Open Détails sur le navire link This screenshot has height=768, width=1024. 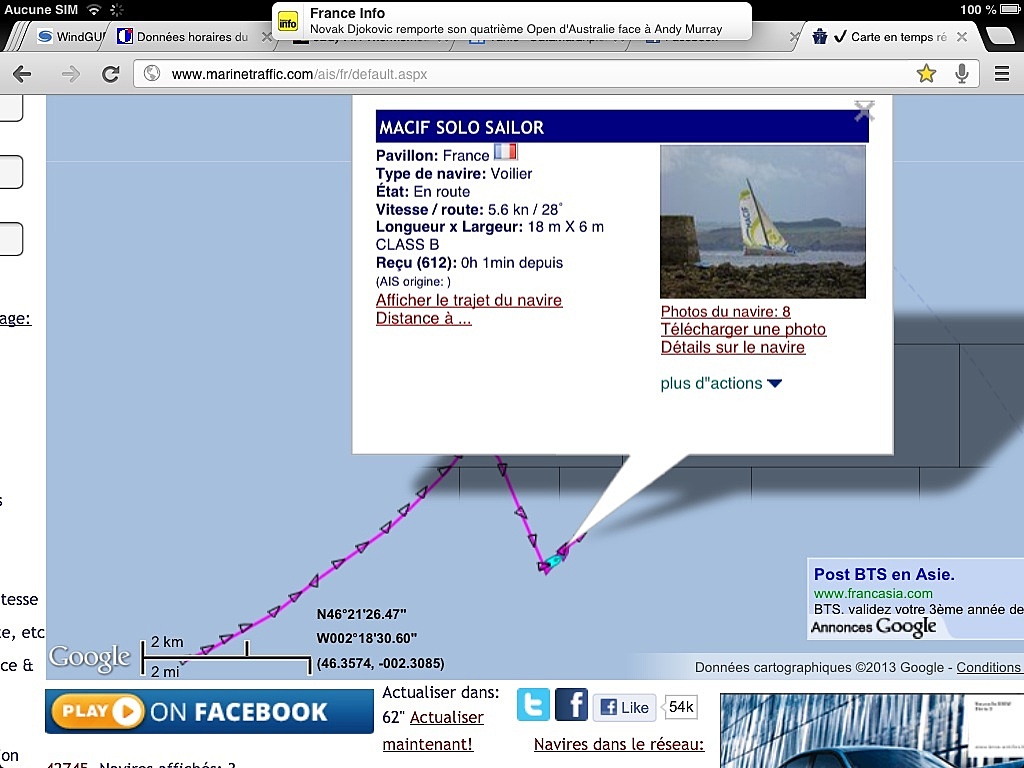733,347
